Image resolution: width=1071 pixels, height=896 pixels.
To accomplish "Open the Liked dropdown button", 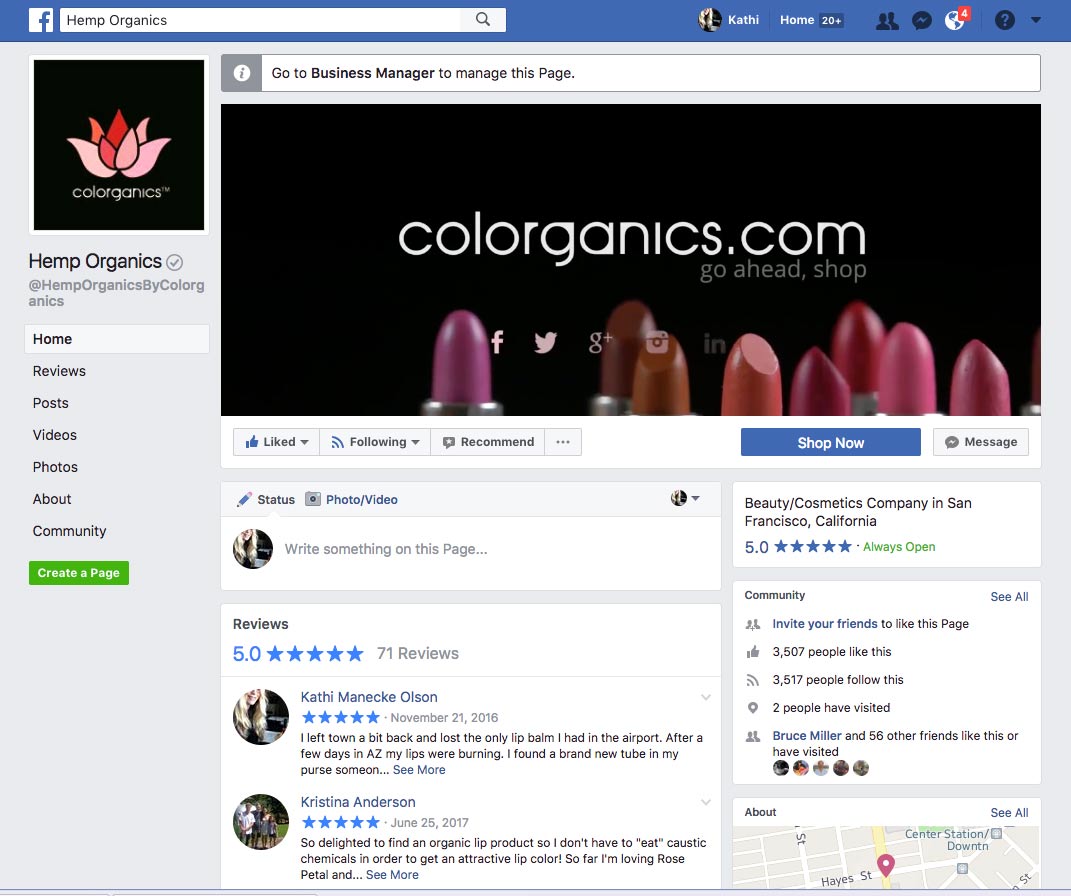I will tap(277, 442).
